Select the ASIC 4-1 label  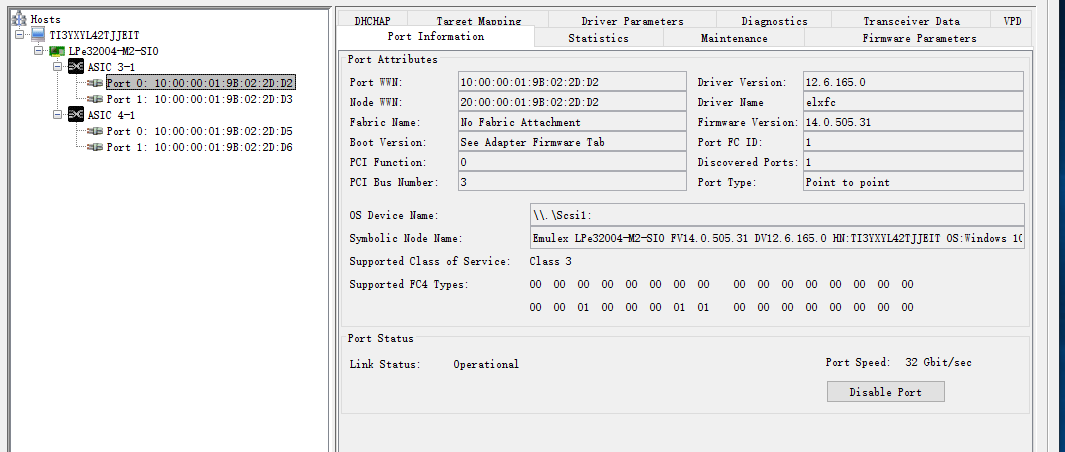(x=111, y=115)
